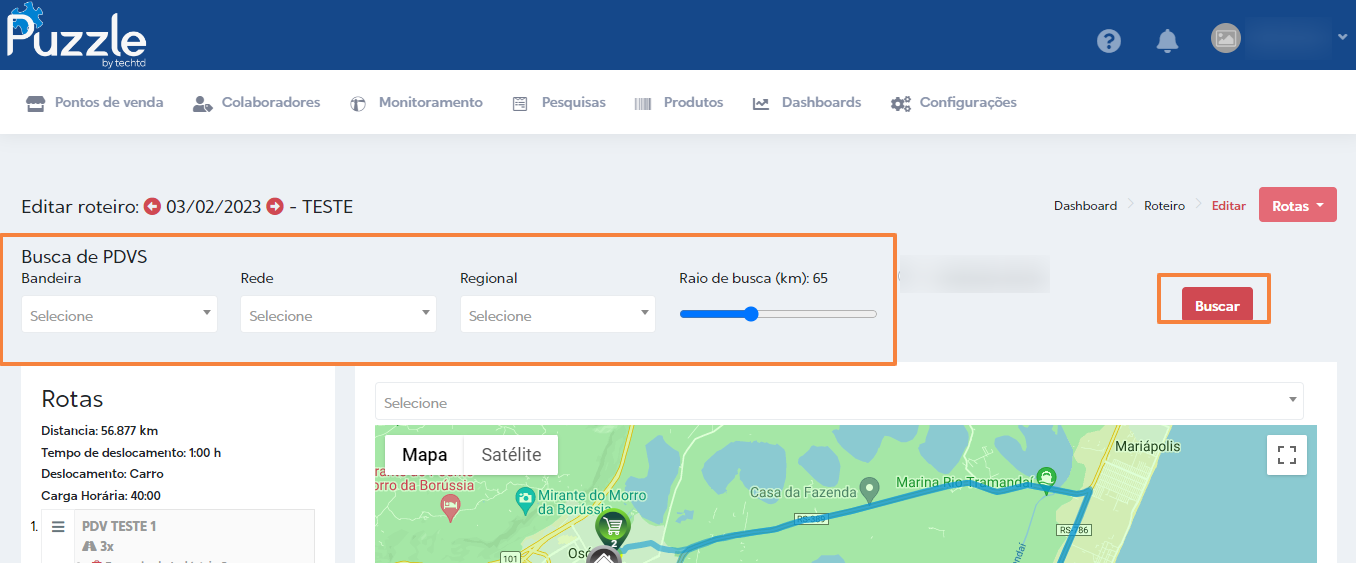Screen dimensions: 1356x563
Task: Click the Dashboard breadcrumb link
Action: click(1085, 206)
